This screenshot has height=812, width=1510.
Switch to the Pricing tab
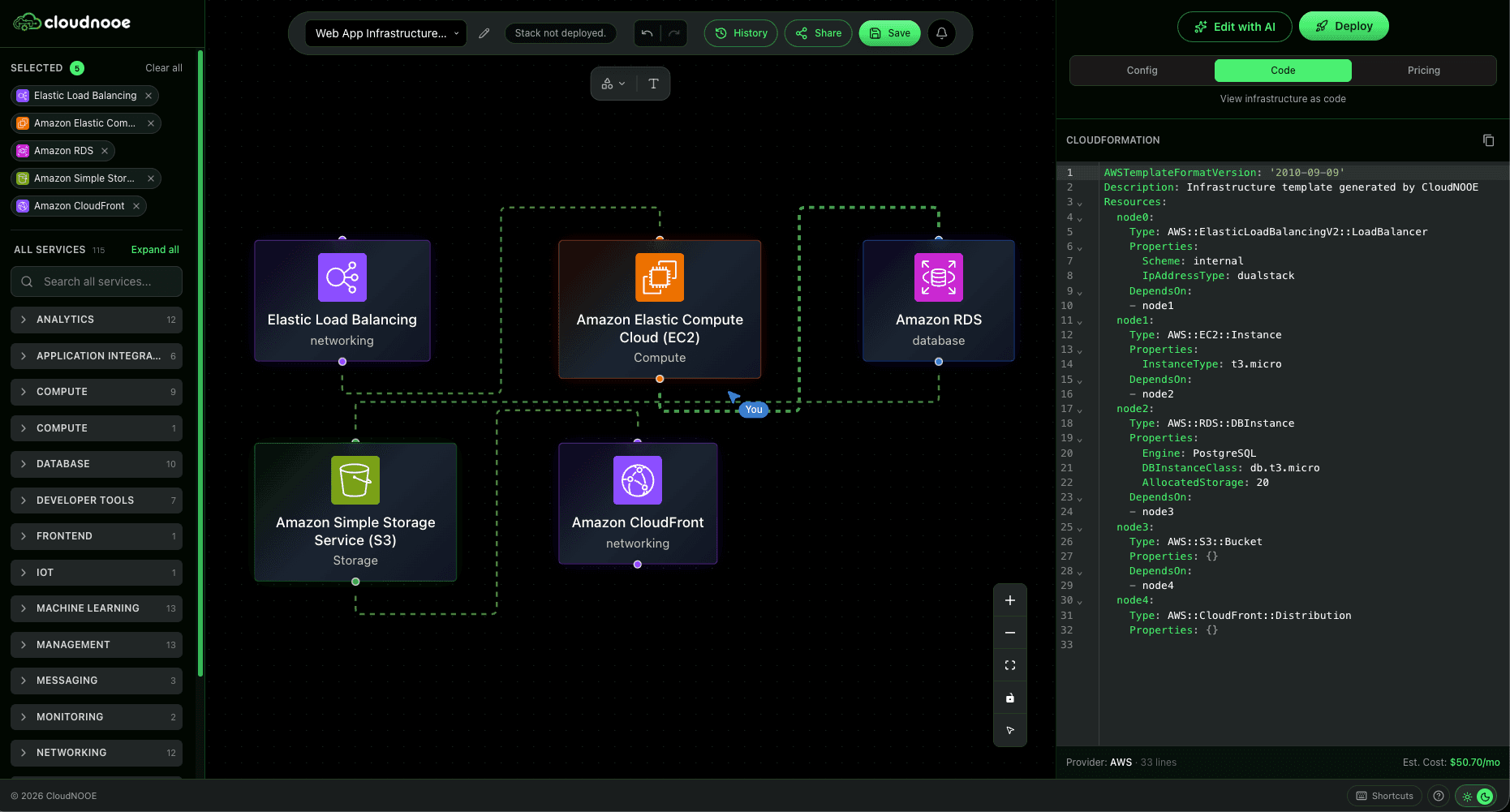click(1423, 71)
